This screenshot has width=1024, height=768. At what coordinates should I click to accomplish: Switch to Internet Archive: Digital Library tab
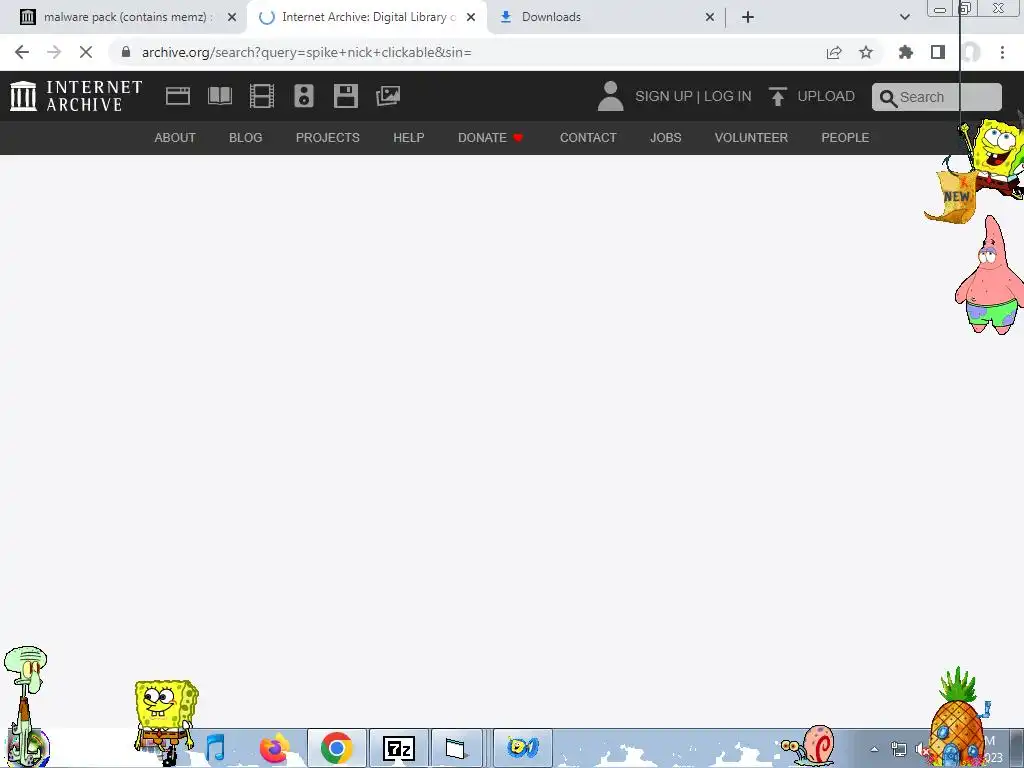(x=367, y=17)
